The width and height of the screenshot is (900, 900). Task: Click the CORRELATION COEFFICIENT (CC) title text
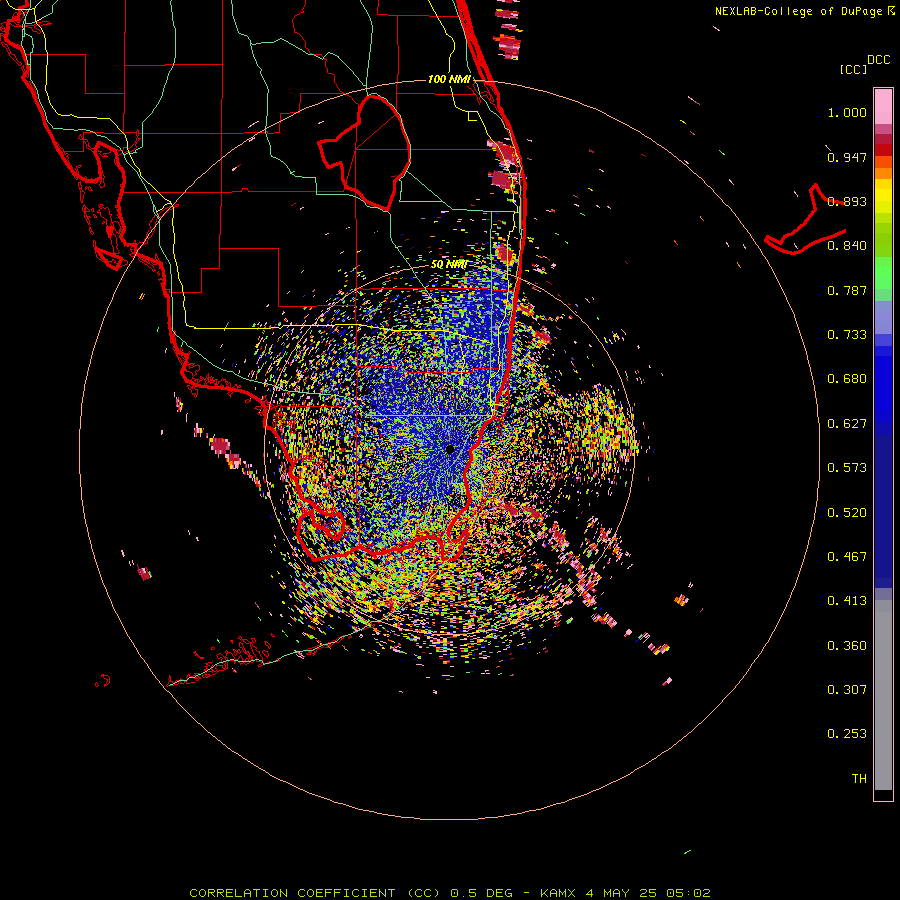click(313, 893)
